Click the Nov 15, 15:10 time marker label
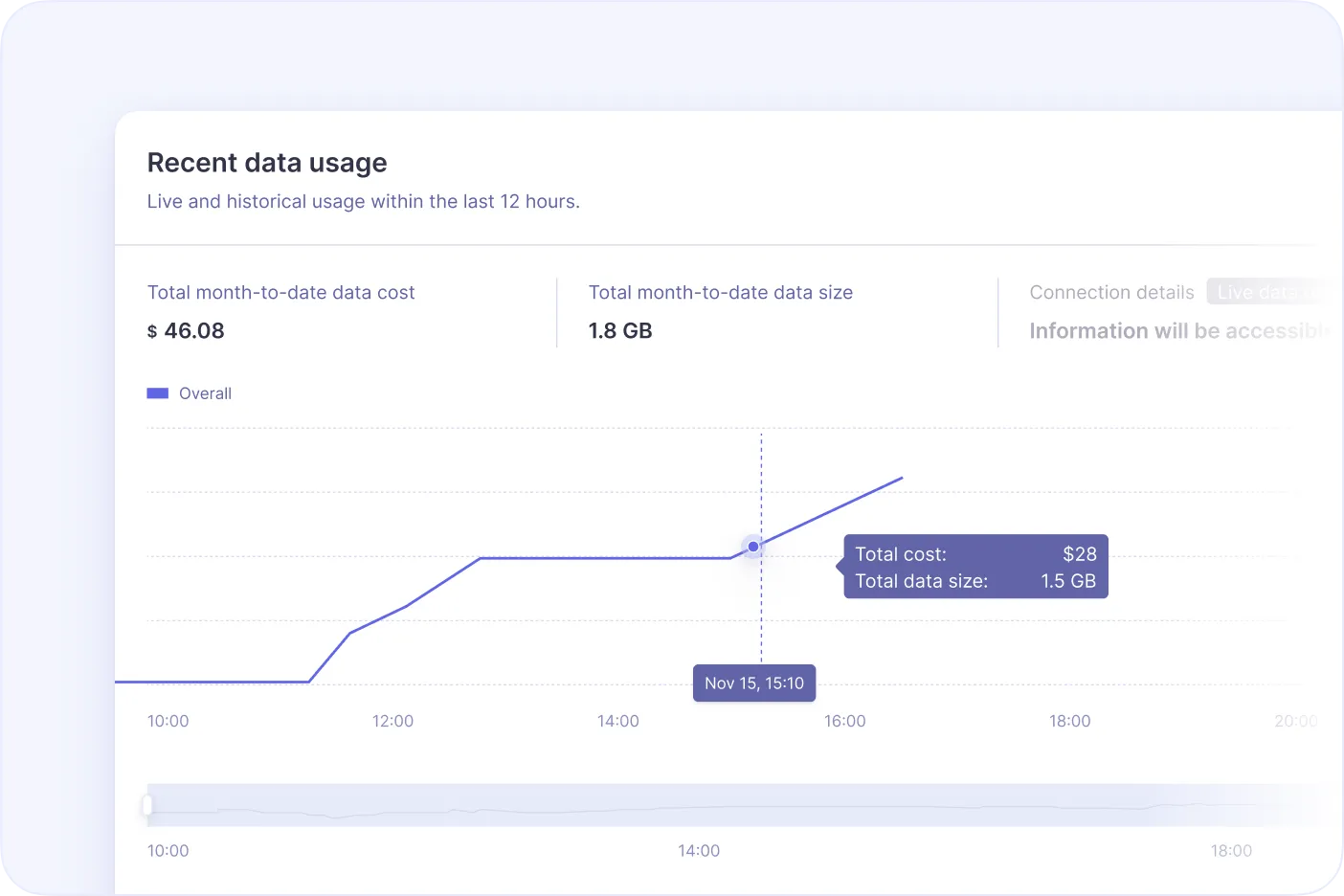Viewport: 1344px width, 896px height. coord(754,683)
